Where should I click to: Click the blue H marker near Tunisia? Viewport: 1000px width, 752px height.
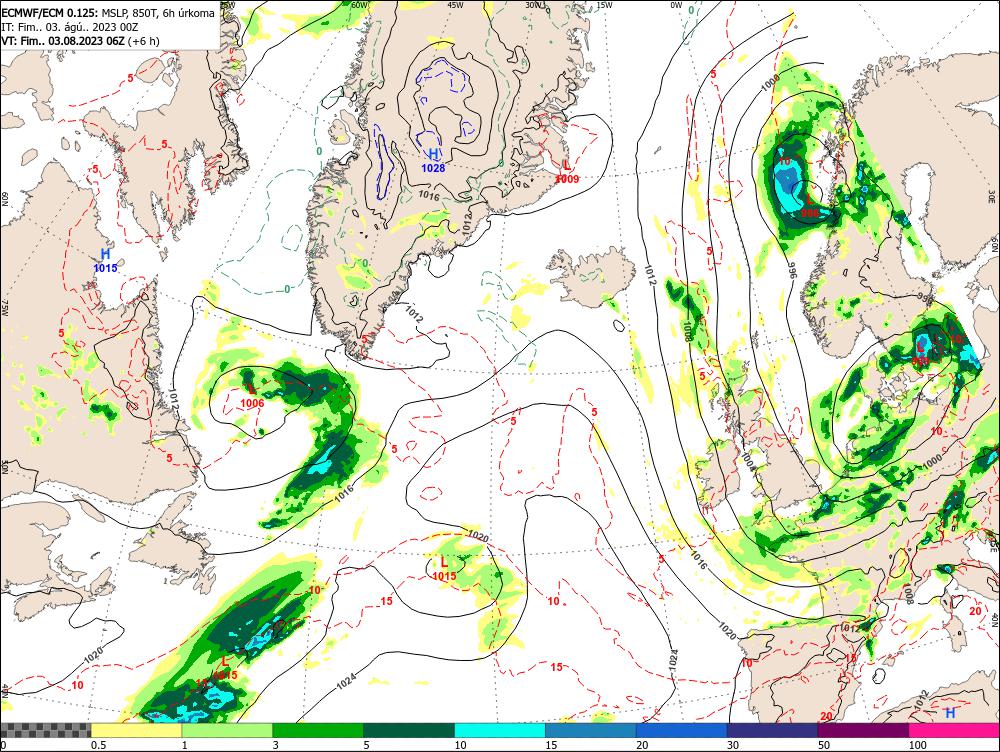tap(950, 712)
